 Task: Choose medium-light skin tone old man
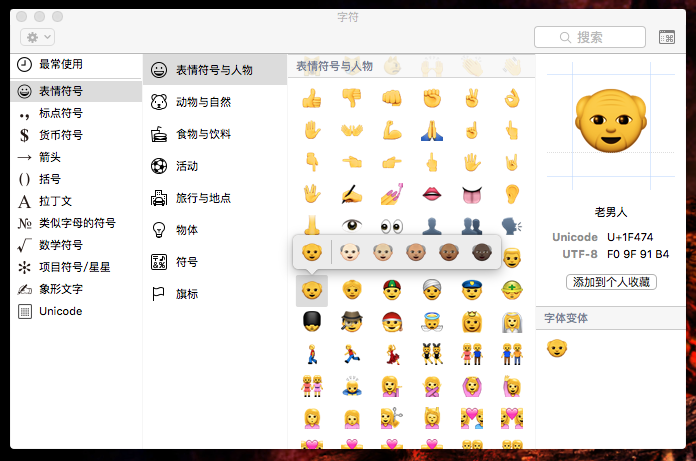(383, 252)
